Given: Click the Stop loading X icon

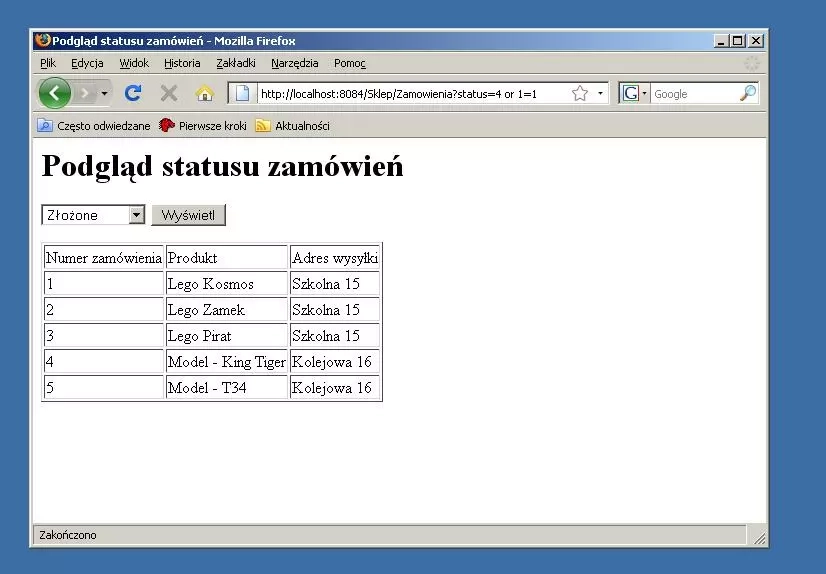Looking at the screenshot, I should pyautogui.click(x=169, y=94).
